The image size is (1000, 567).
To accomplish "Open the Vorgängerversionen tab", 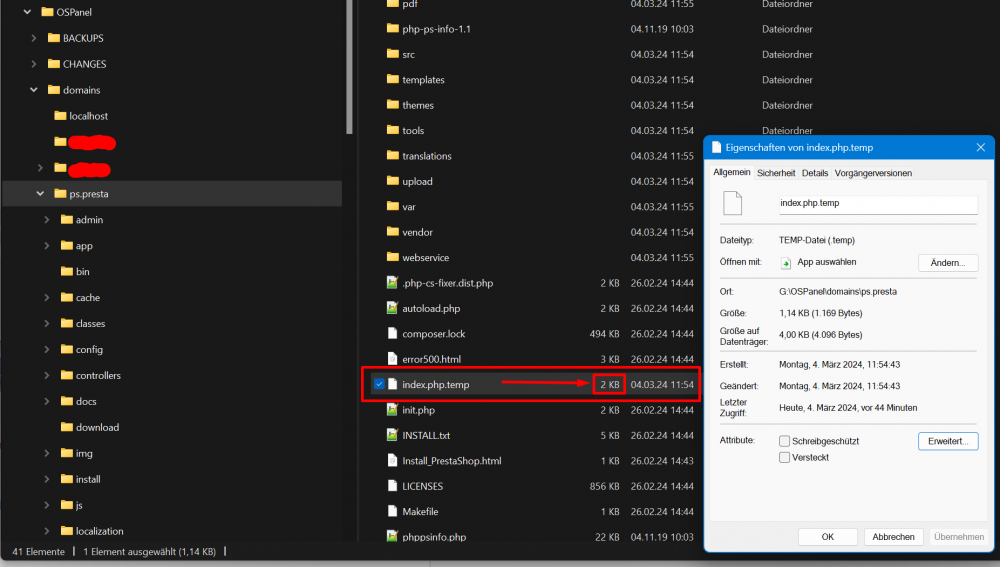I will tap(873, 173).
